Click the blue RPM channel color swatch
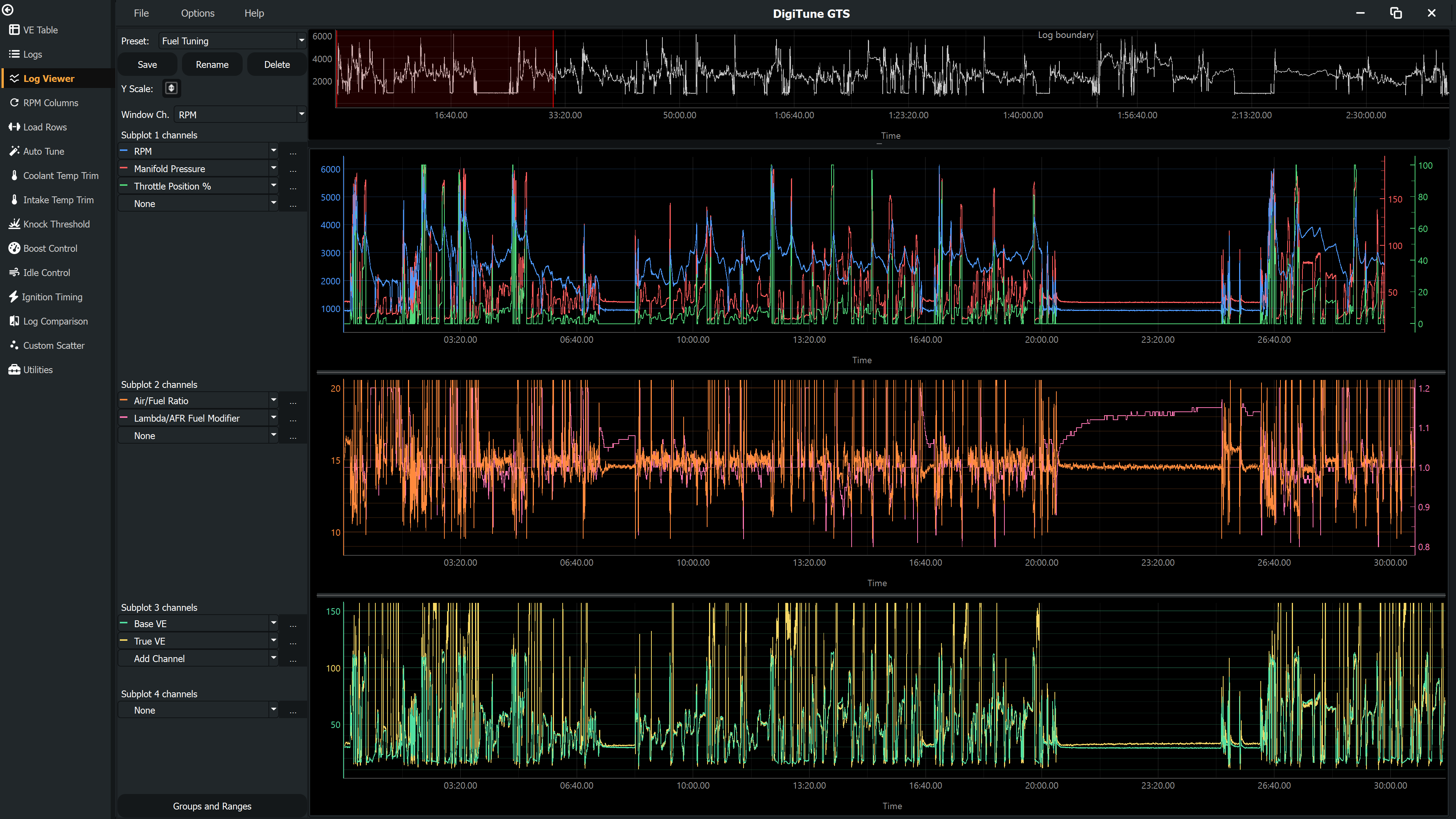 point(124,151)
